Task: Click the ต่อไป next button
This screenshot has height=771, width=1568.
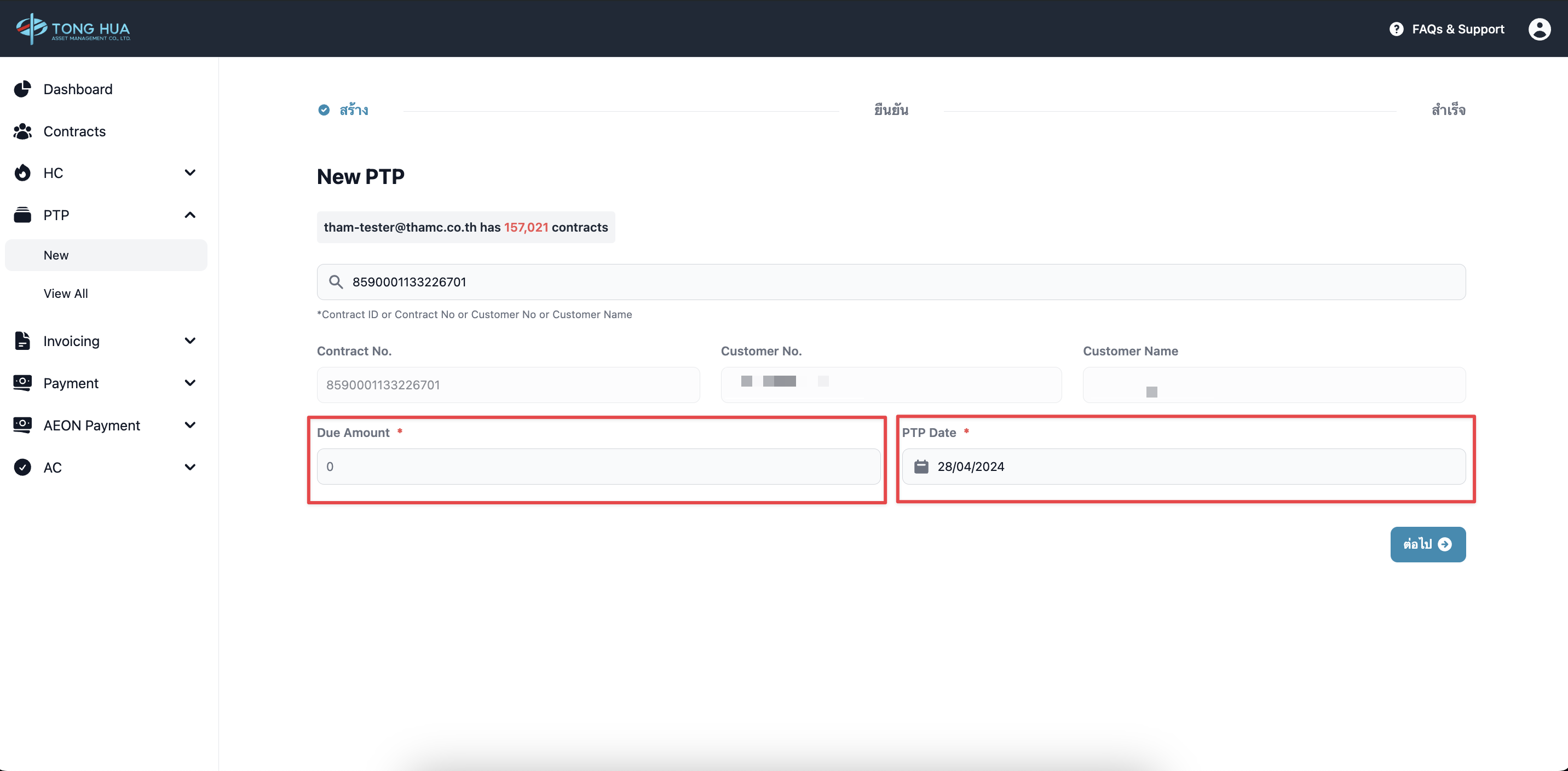Action: pos(1427,544)
